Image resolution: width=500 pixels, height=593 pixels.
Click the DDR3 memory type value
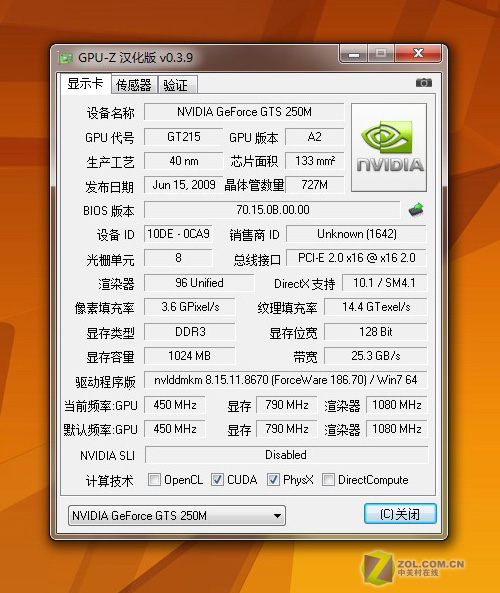189,332
